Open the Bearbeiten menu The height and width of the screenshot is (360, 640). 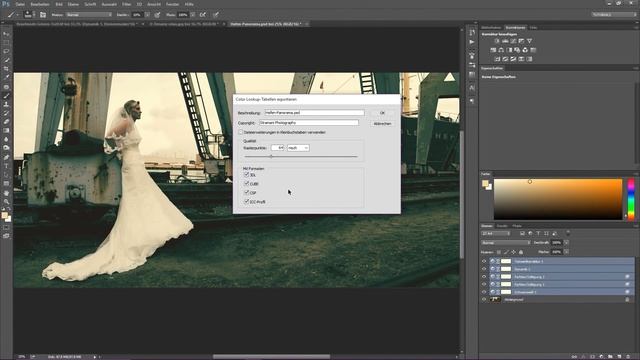[40, 4]
